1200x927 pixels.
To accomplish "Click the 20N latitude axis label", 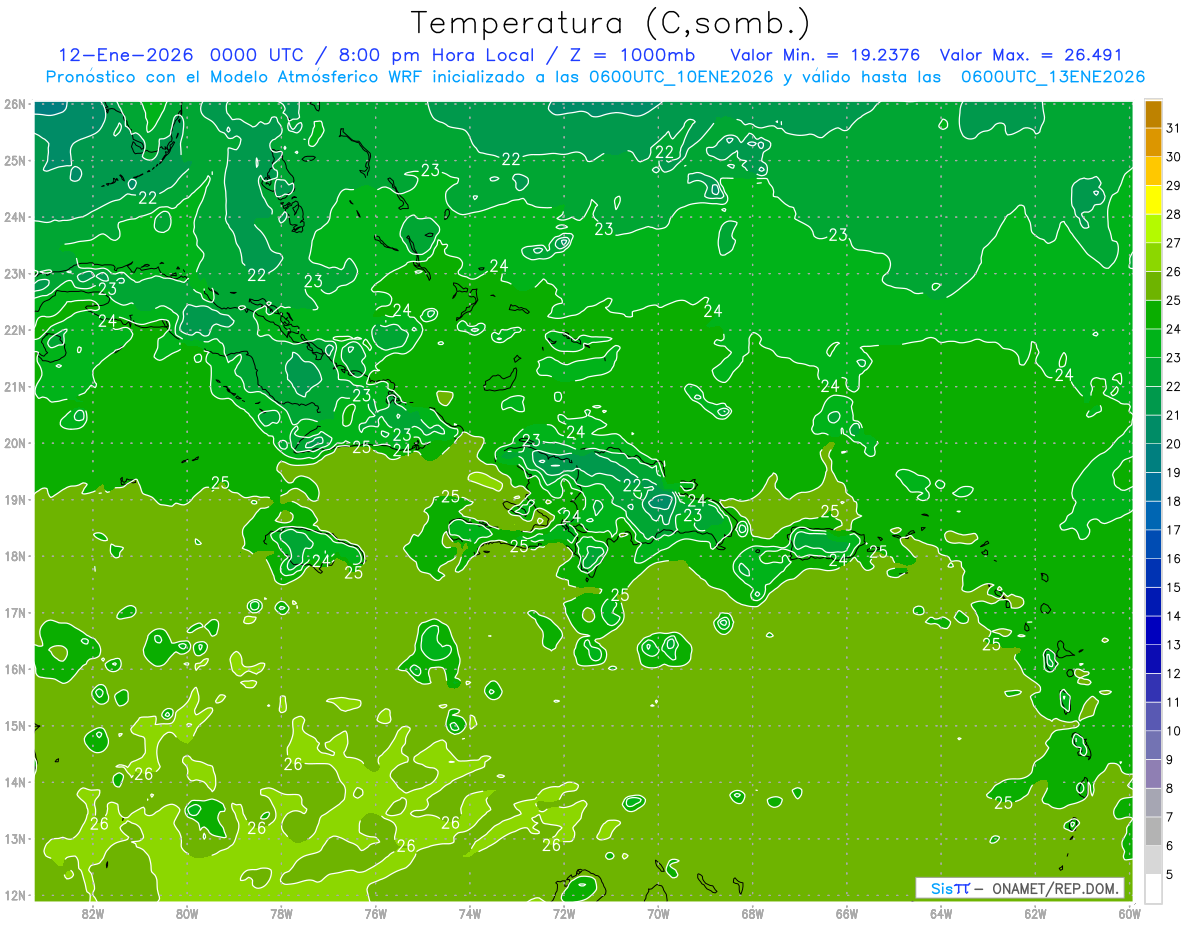I will [14, 443].
